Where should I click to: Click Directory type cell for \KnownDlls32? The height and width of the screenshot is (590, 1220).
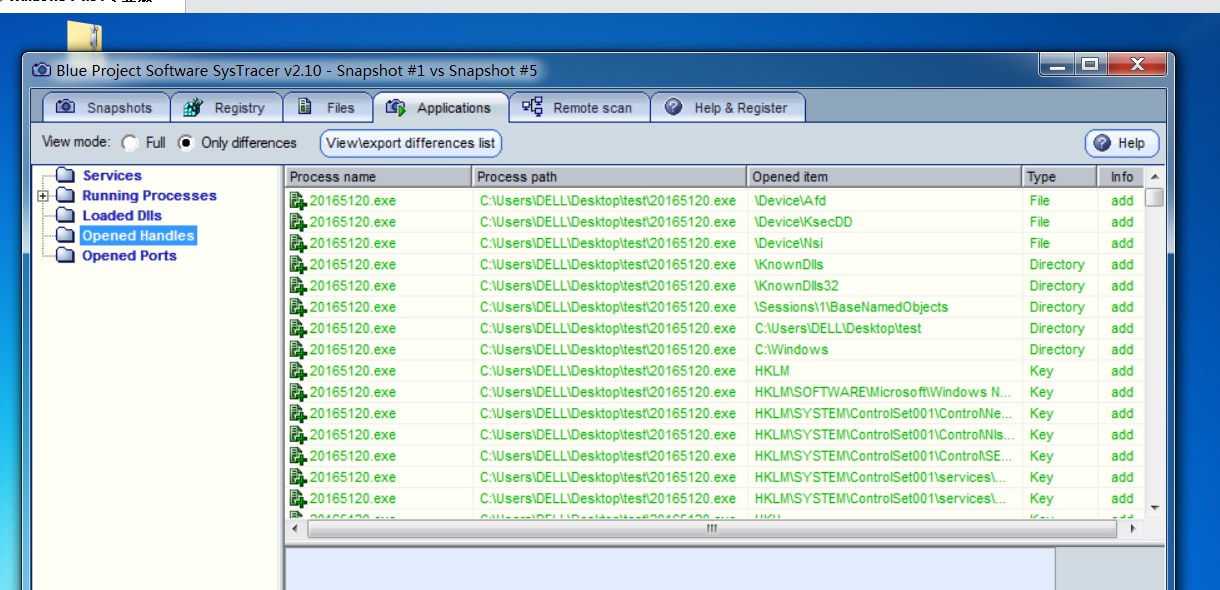coord(1057,286)
